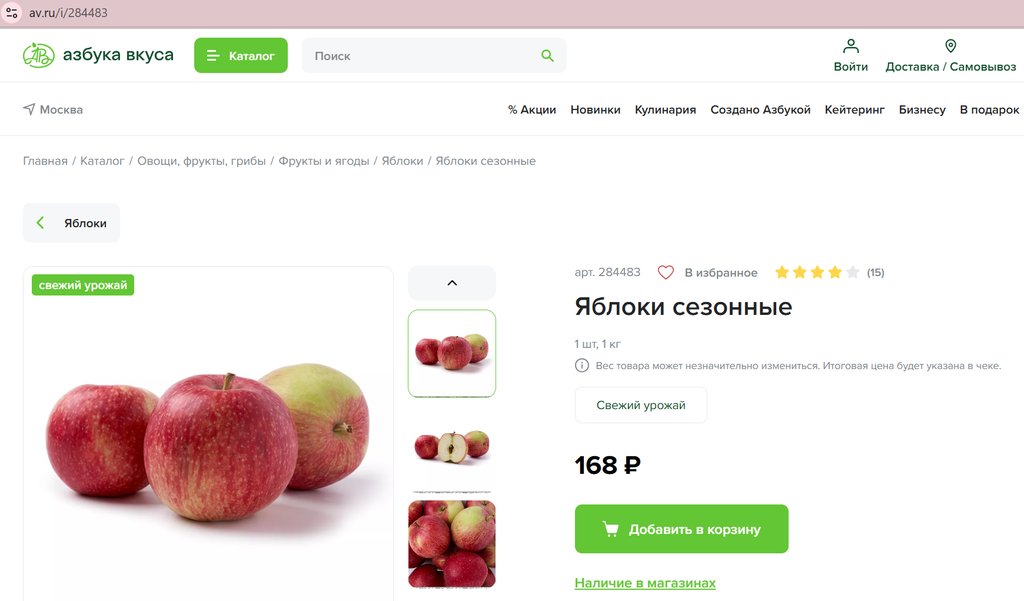Collapse thumbnails with the up chevron

452,283
